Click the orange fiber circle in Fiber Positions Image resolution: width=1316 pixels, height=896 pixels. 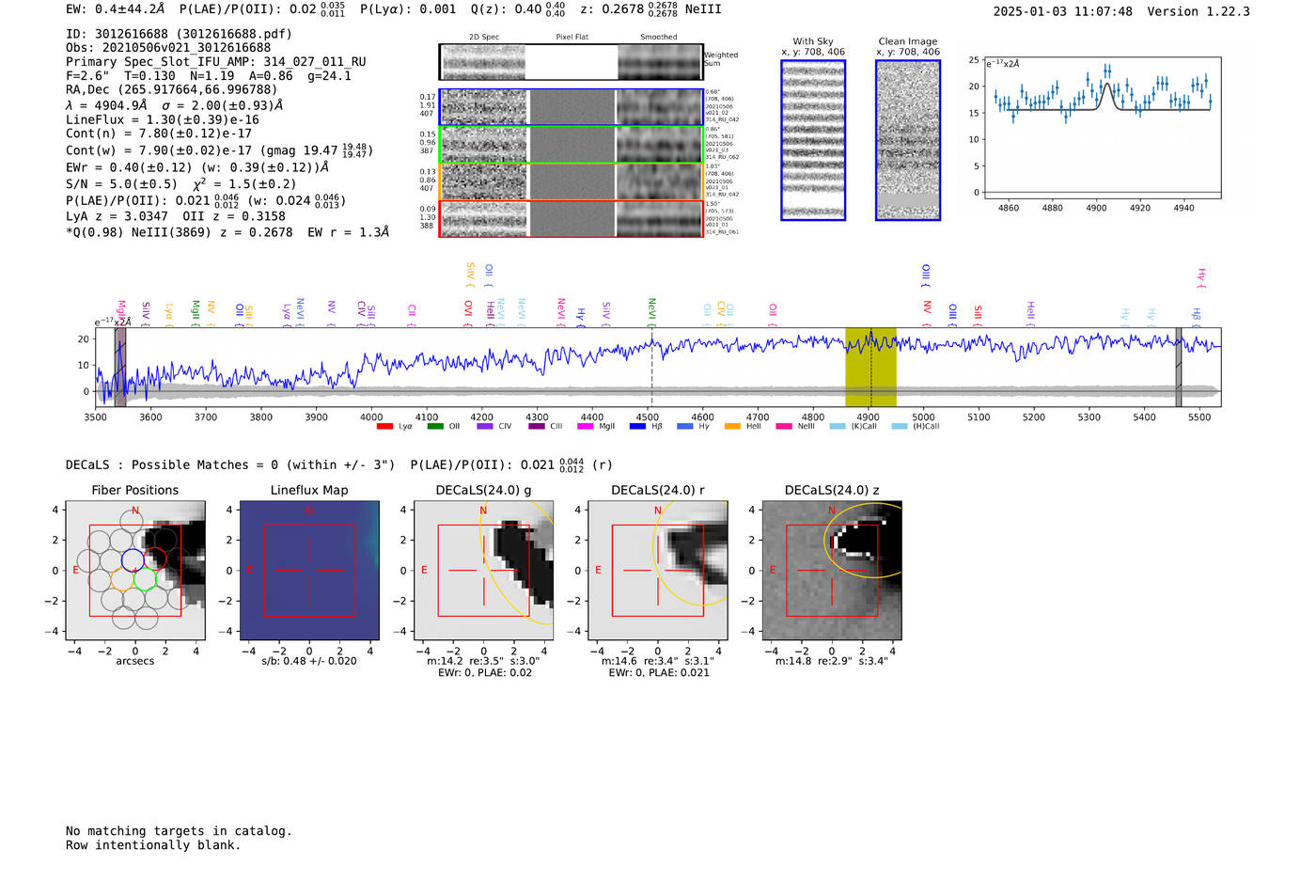tap(122, 579)
